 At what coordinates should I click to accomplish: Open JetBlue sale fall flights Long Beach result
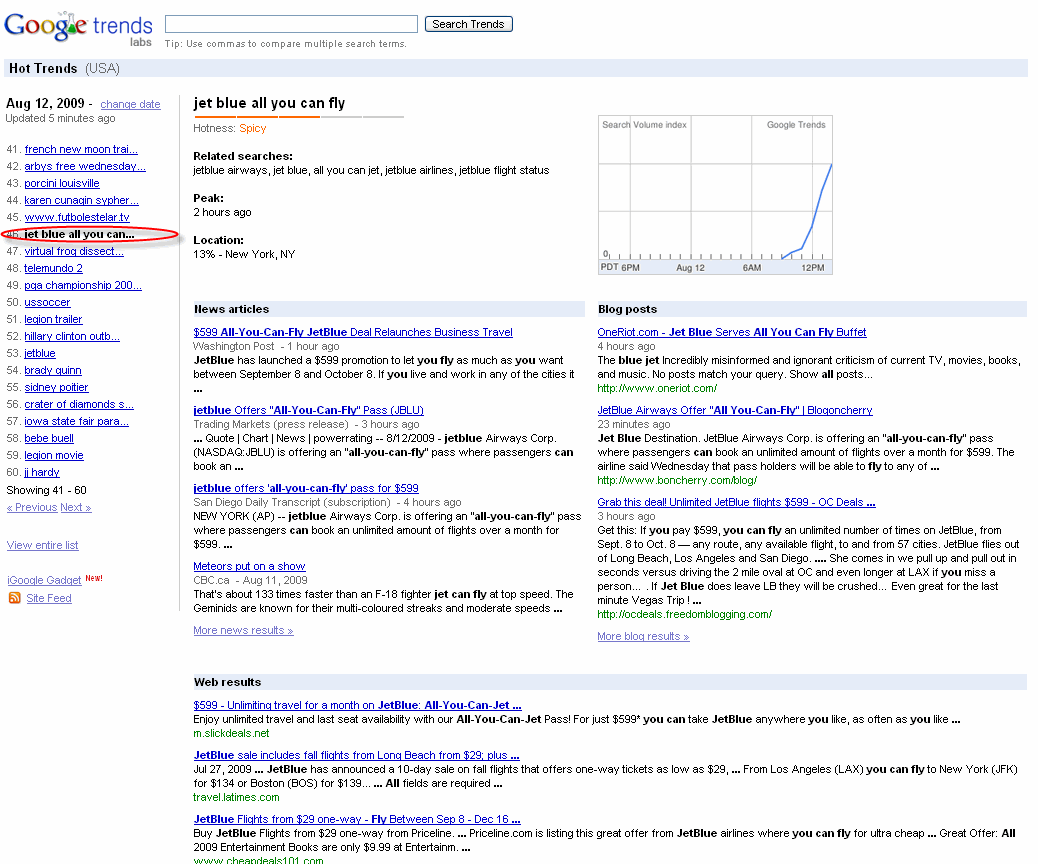tap(356, 755)
